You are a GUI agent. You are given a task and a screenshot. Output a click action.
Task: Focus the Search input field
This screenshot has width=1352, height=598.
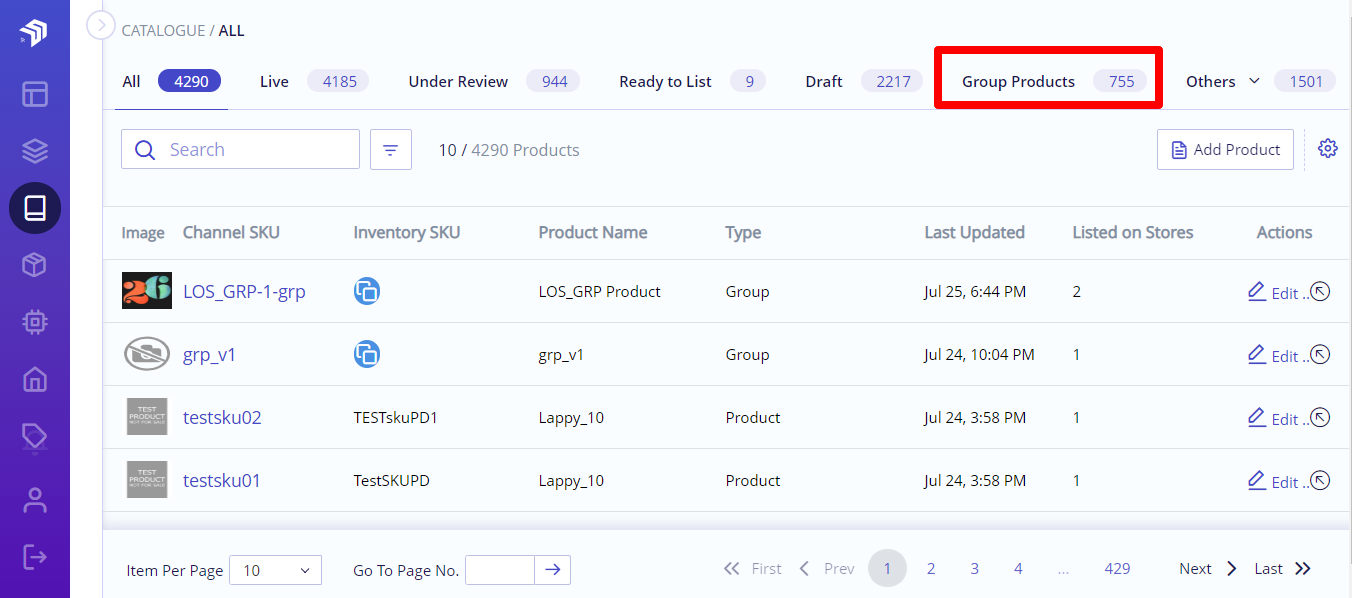(240, 149)
